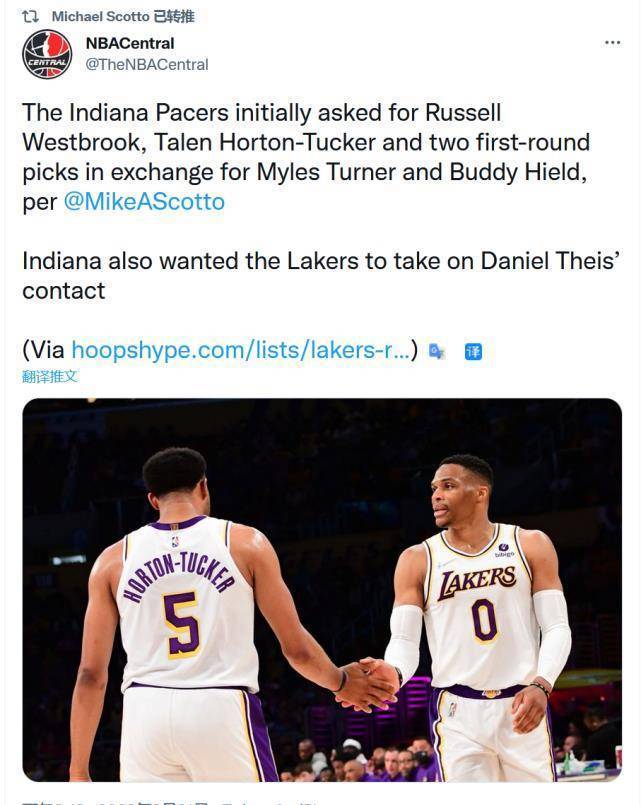Click the retweet icon above the tweet
The image size is (641, 805).
tap(30, 16)
